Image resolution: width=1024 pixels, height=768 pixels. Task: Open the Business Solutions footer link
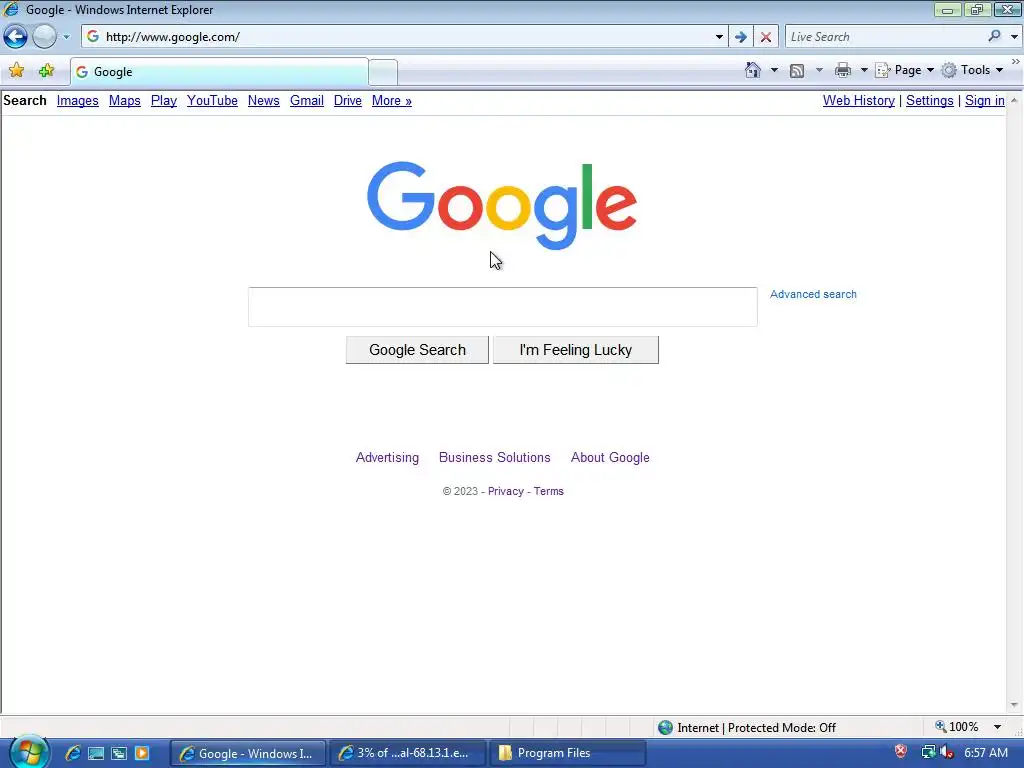(494, 458)
